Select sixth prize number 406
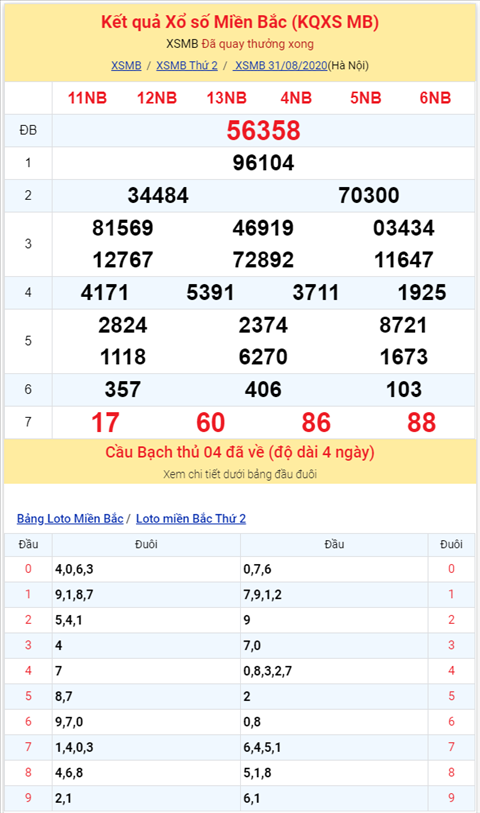Viewport: 480px width, 813px height. click(x=263, y=390)
